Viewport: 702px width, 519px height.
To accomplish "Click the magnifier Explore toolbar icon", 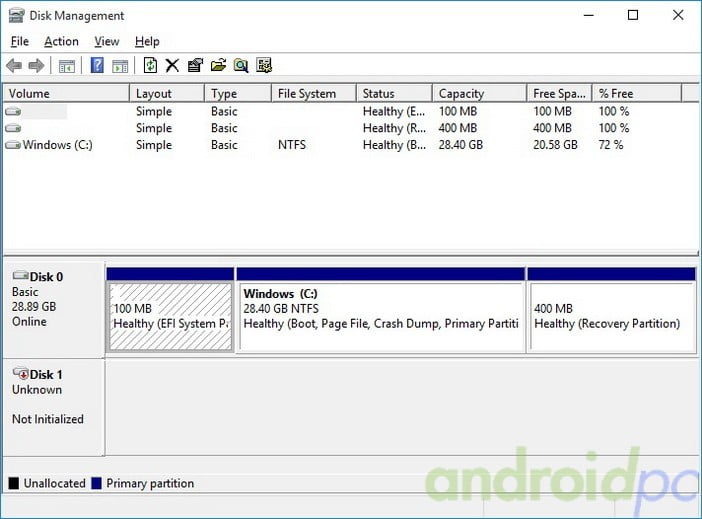I will tap(241, 66).
